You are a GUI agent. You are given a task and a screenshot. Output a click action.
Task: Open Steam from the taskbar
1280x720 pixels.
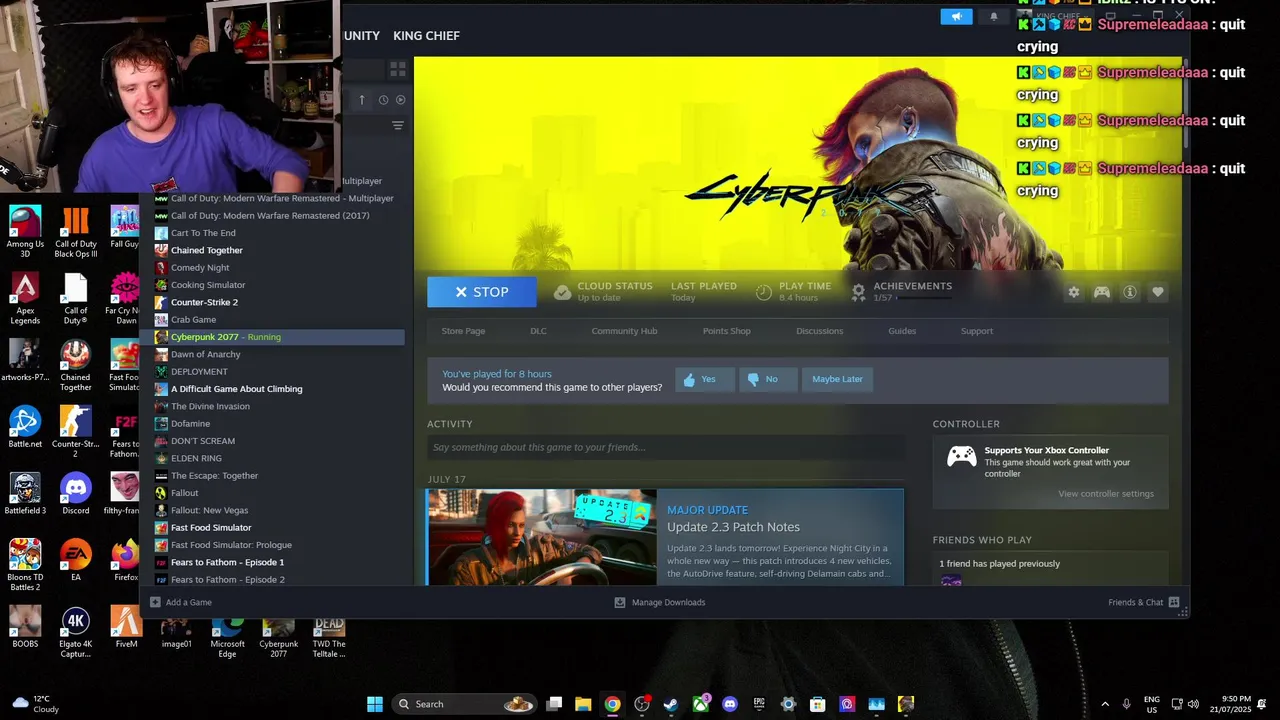(671, 704)
